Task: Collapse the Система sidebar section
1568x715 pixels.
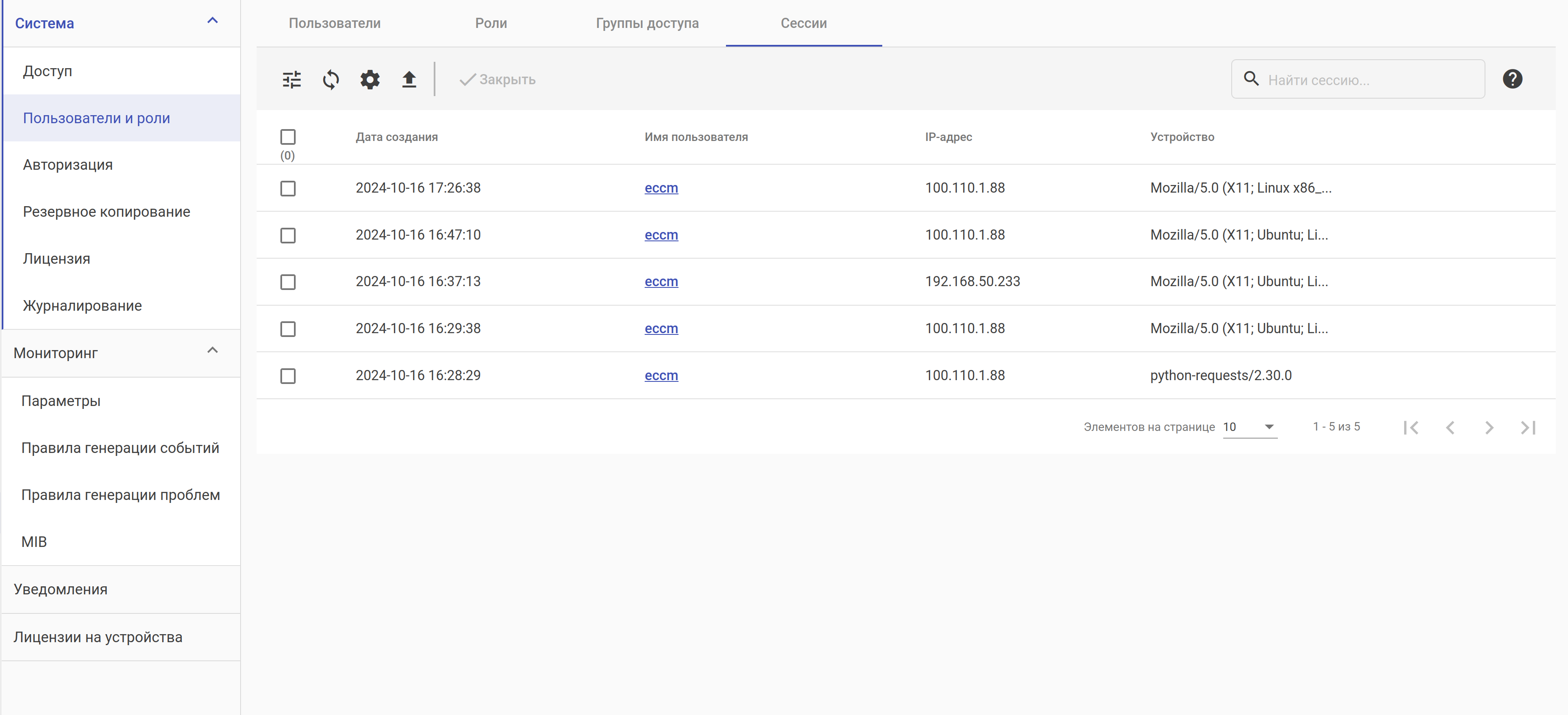Action: tap(213, 21)
